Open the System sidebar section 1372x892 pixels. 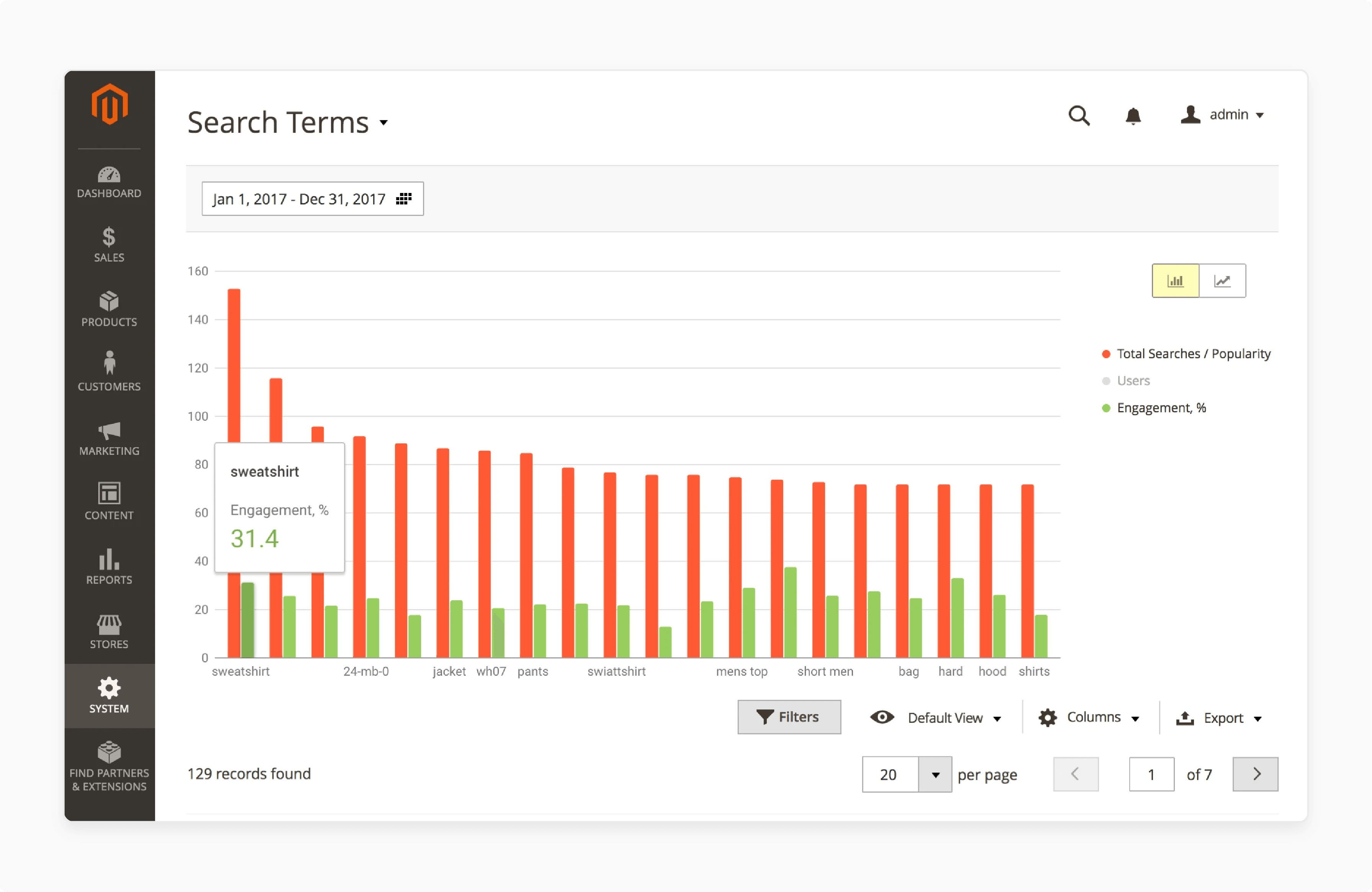(109, 696)
